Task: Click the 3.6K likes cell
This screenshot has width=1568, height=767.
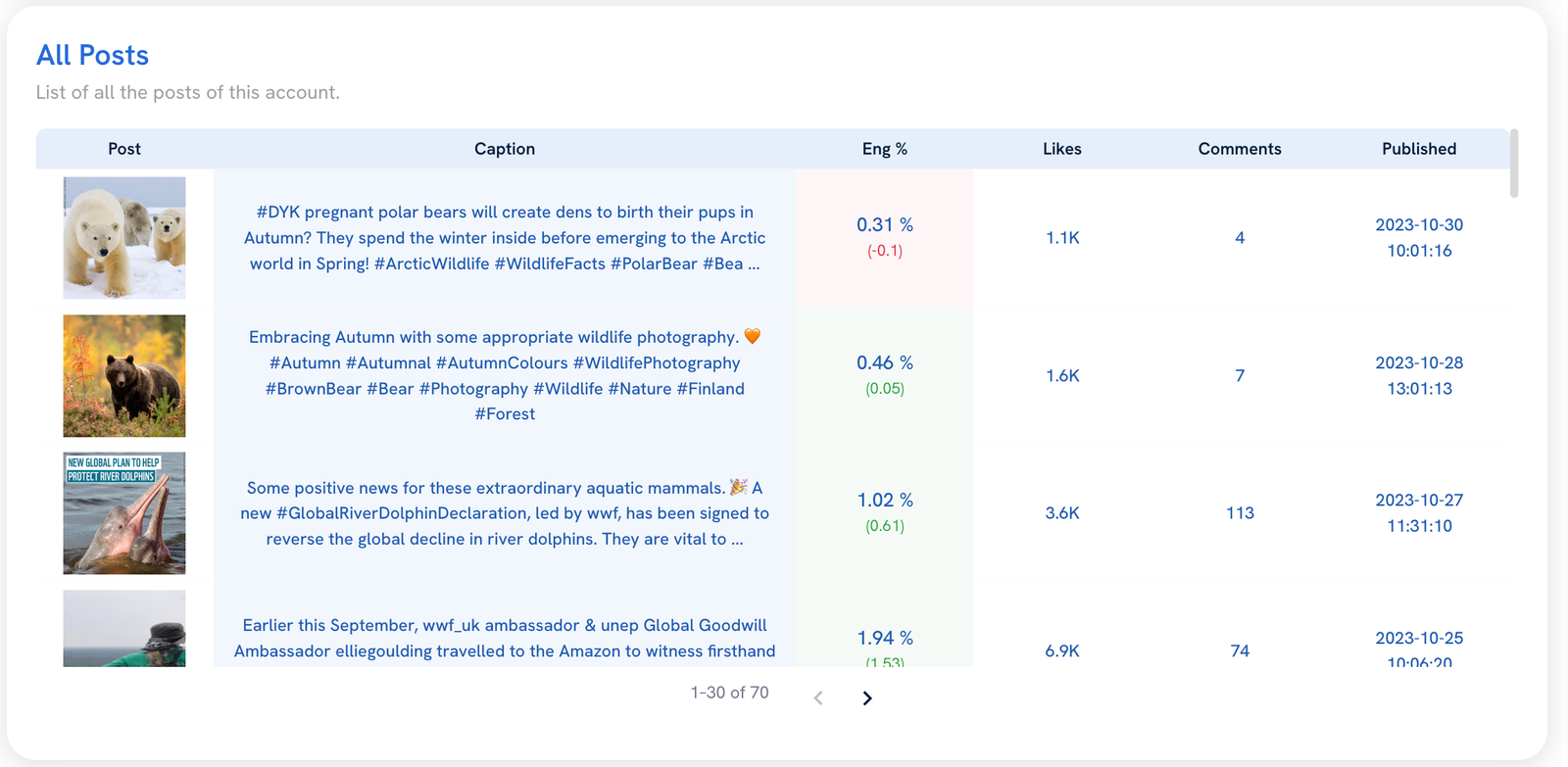Action: [1062, 513]
